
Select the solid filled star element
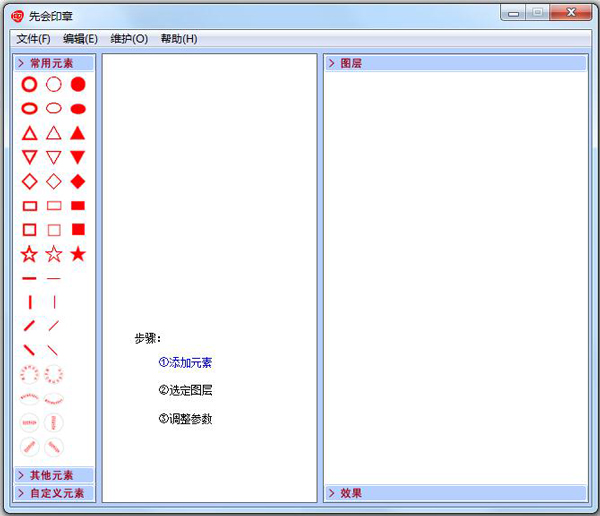(x=78, y=254)
